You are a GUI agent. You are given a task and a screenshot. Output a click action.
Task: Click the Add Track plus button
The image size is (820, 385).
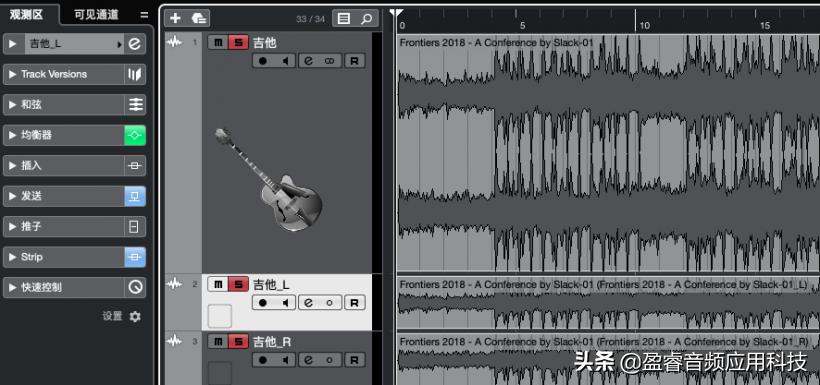(175, 18)
